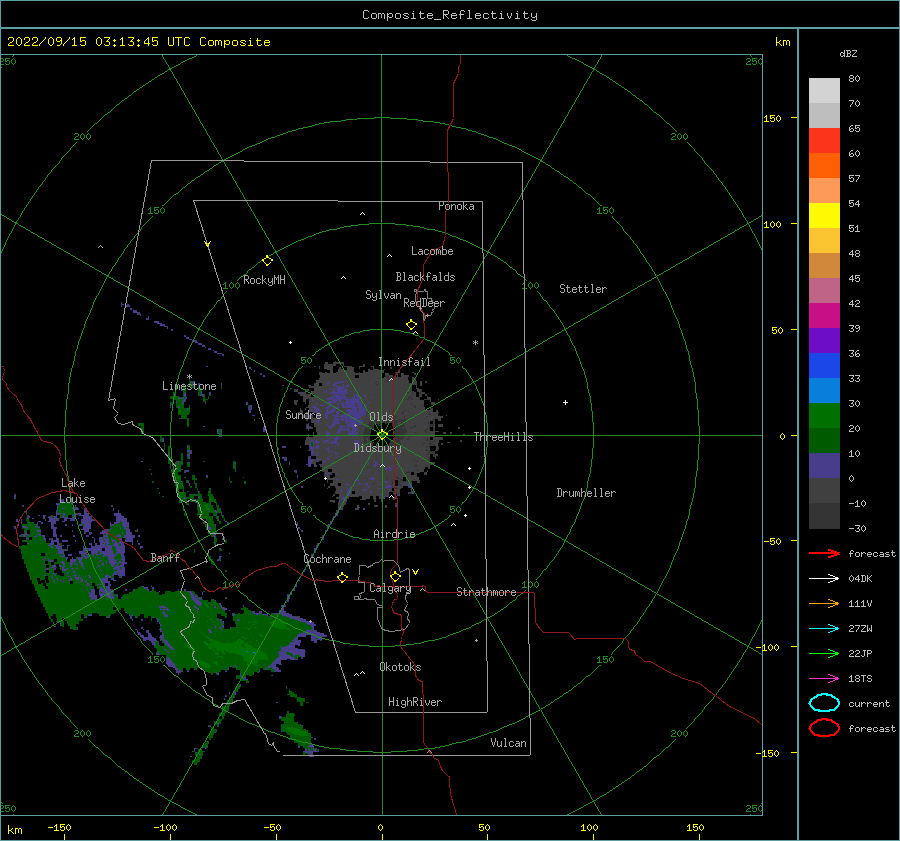Click the asterisk marker above Limestone

pyautogui.click(x=189, y=377)
